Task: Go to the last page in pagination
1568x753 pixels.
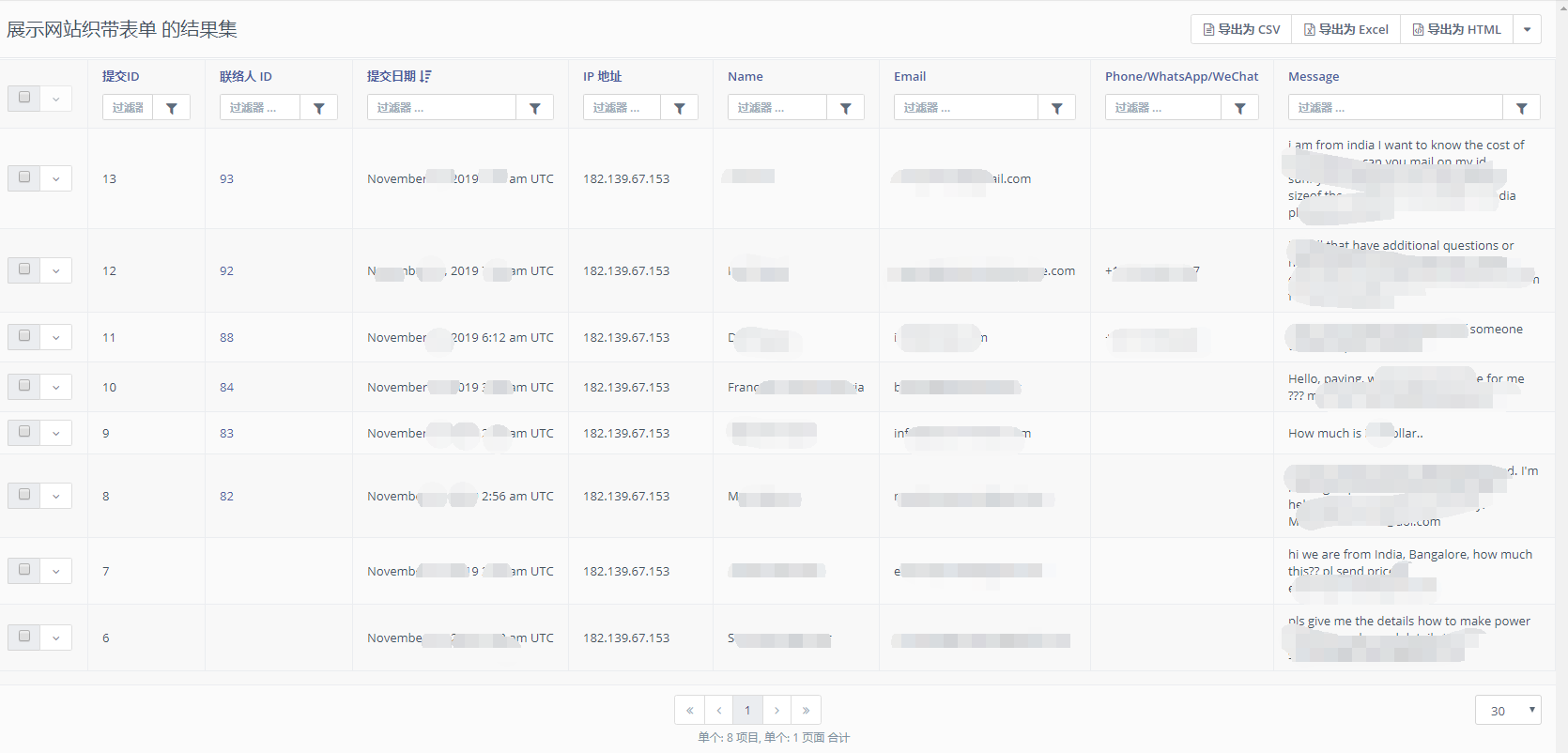Action: [806, 710]
